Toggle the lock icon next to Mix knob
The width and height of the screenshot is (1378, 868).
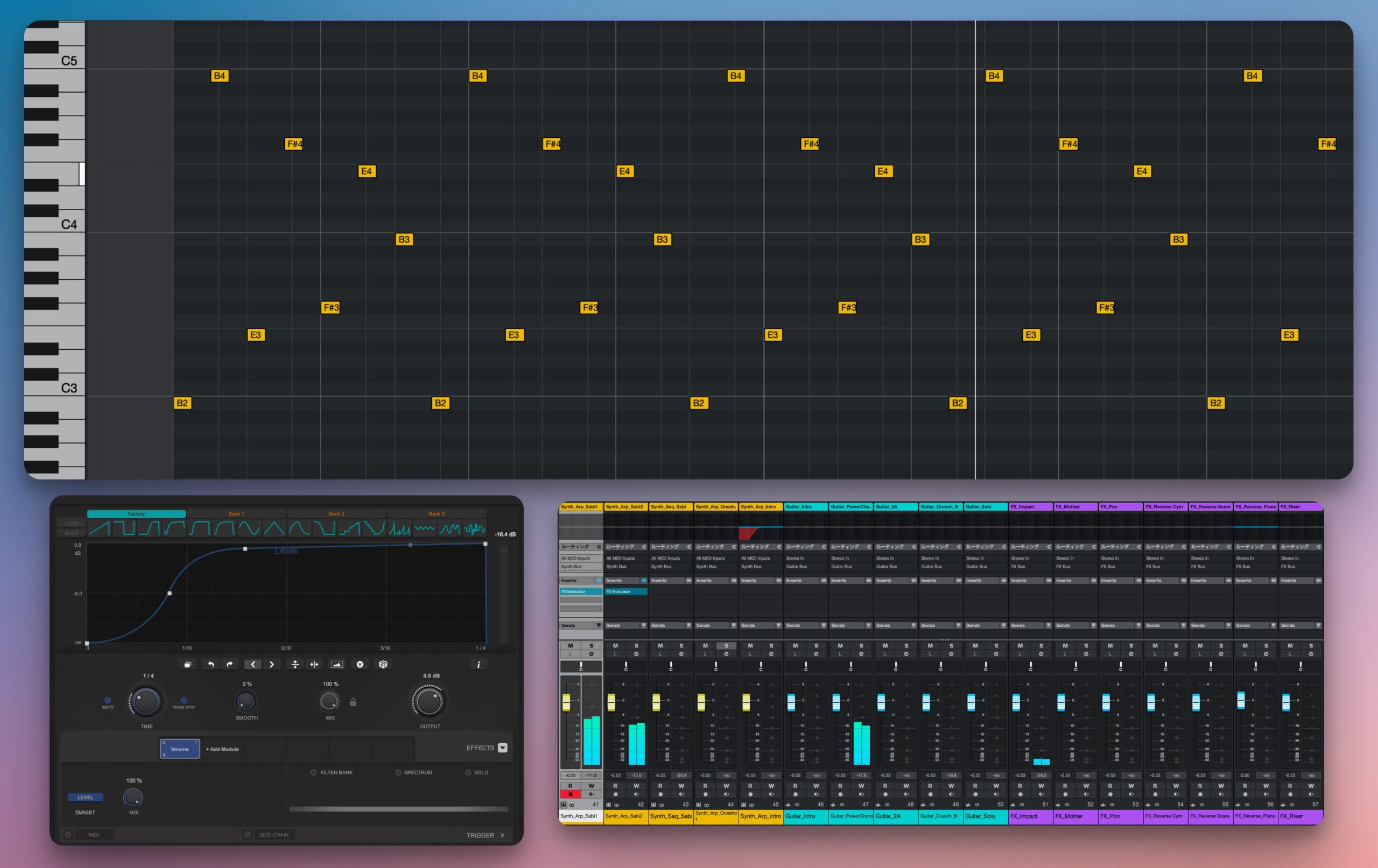(353, 702)
